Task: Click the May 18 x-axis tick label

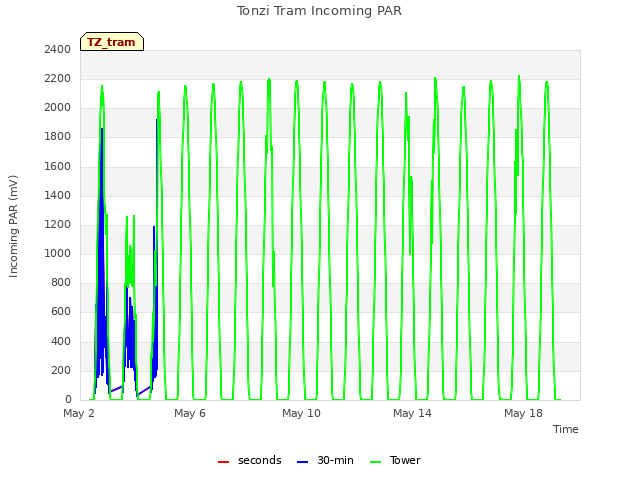Action: pos(523,413)
